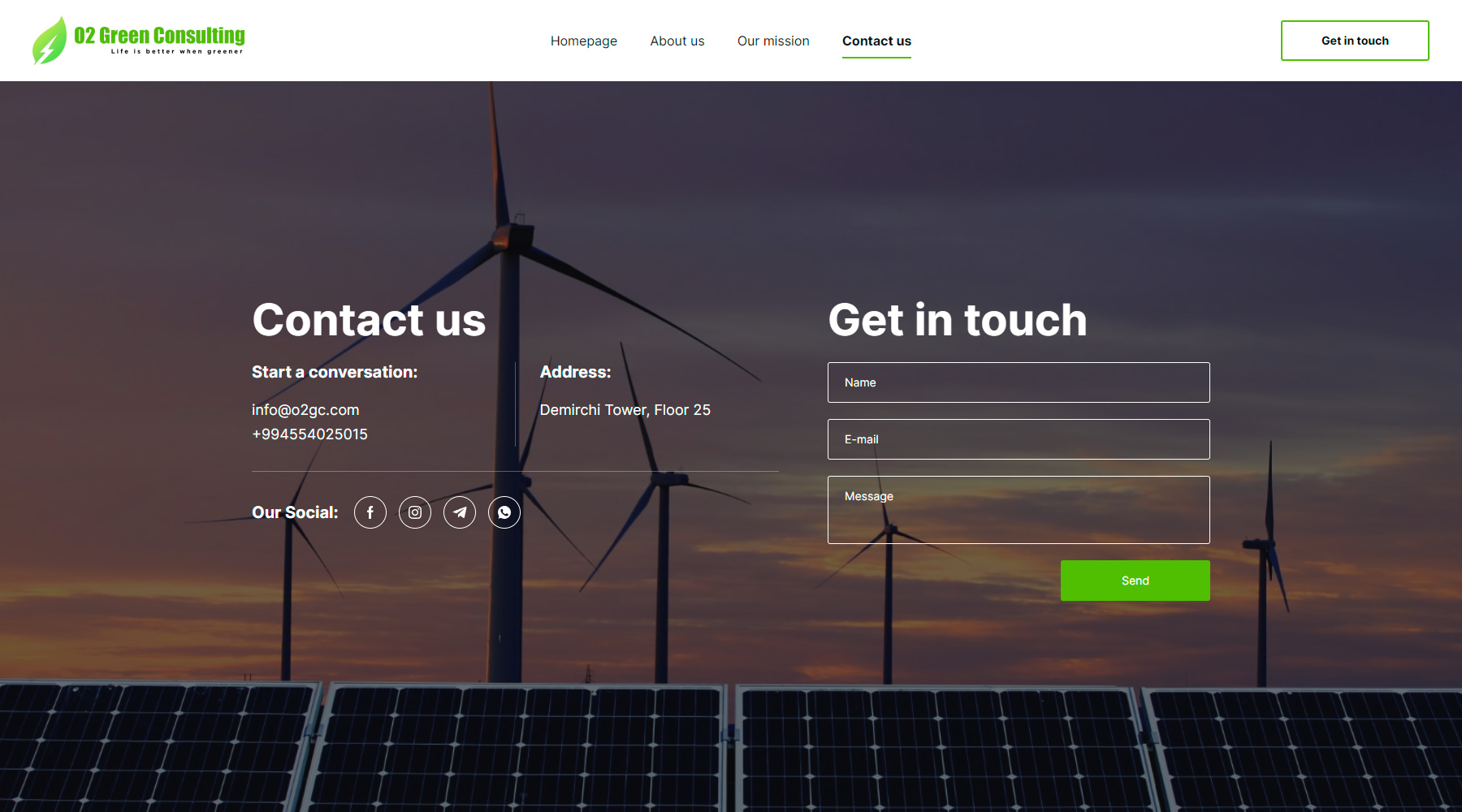
Task: Submit the form with Send button
Action: (1135, 581)
